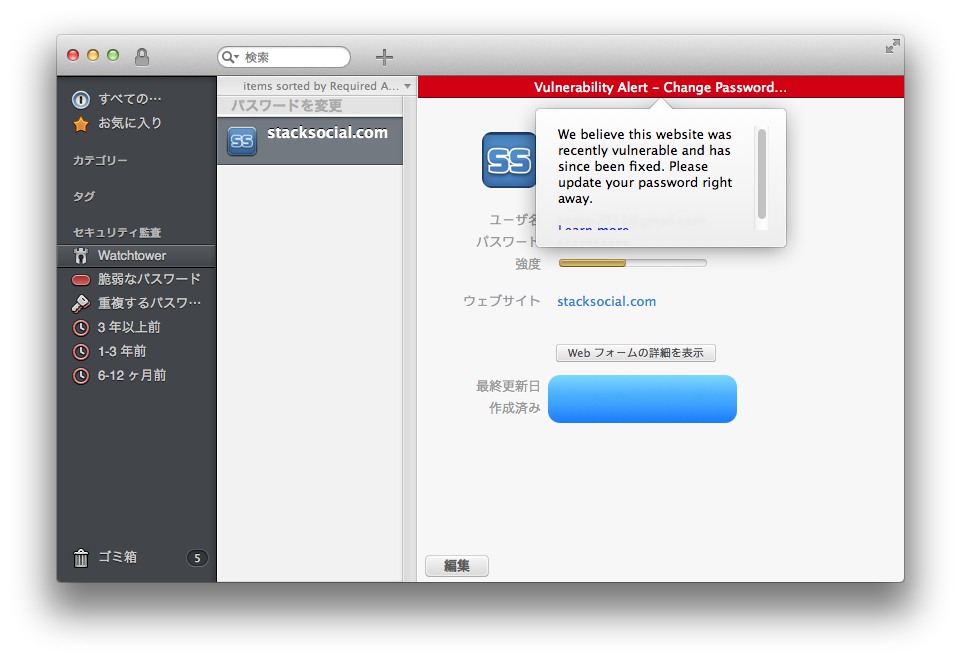Click the popover scrollbar
The image size is (961, 661).
coord(762,174)
